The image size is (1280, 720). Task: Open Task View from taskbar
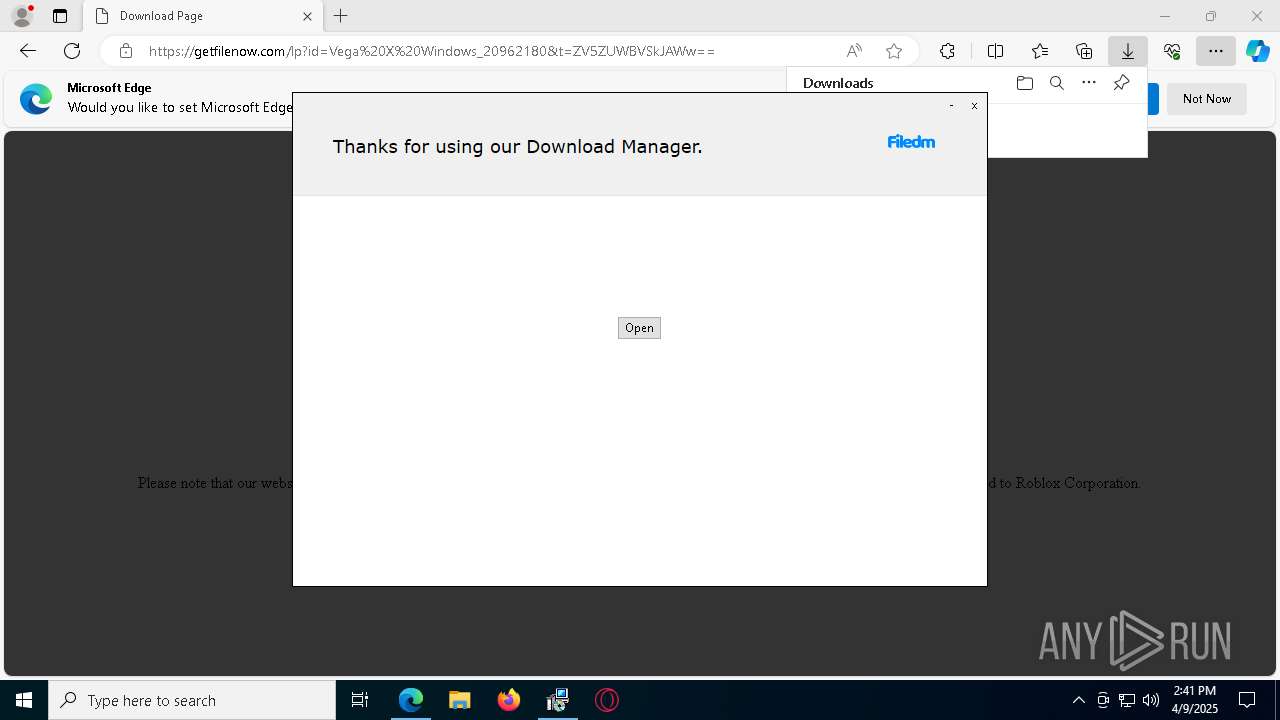coord(360,700)
